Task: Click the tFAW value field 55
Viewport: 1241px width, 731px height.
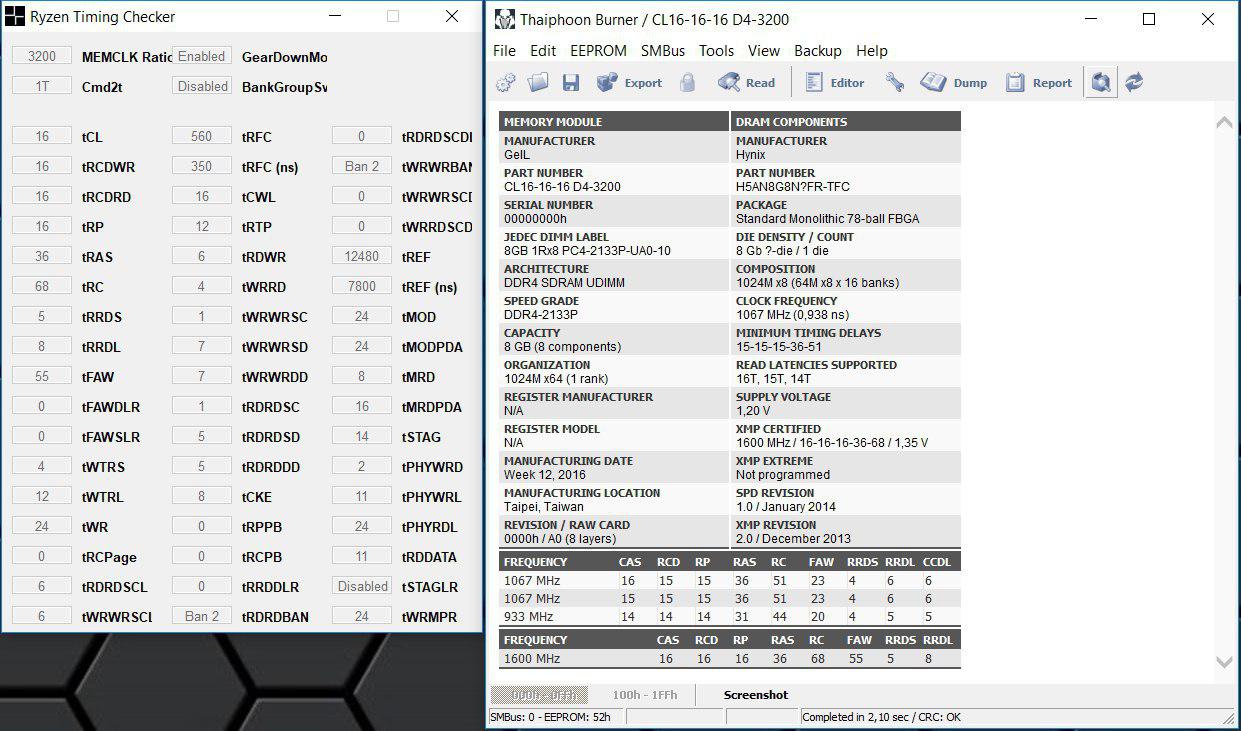Action: [42, 376]
